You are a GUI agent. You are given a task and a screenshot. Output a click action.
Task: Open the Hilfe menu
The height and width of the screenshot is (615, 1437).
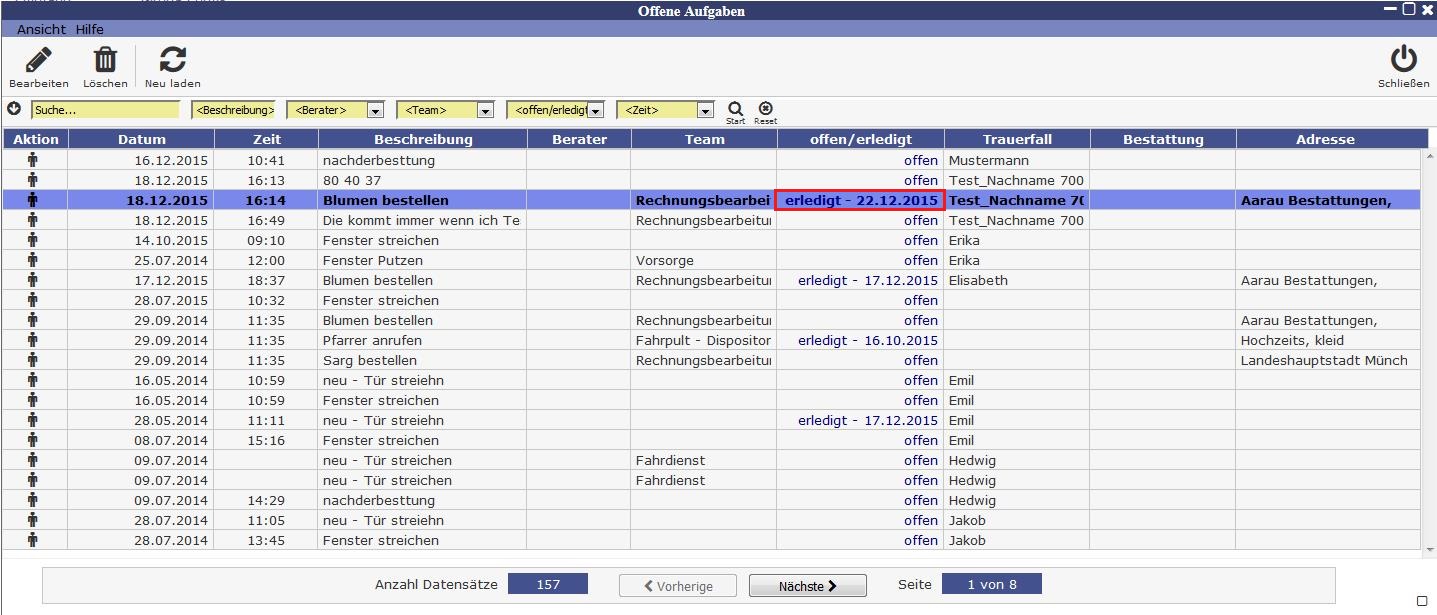90,30
